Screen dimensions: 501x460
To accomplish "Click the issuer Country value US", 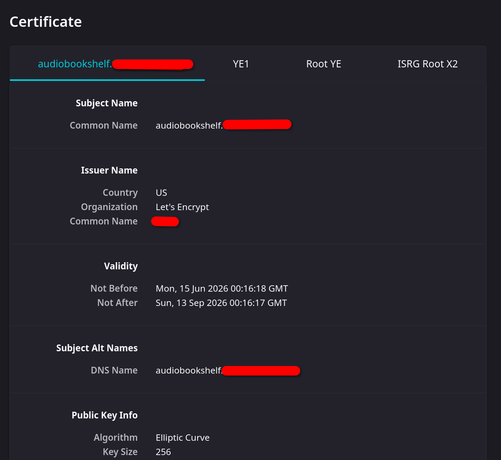I will point(161,193).
